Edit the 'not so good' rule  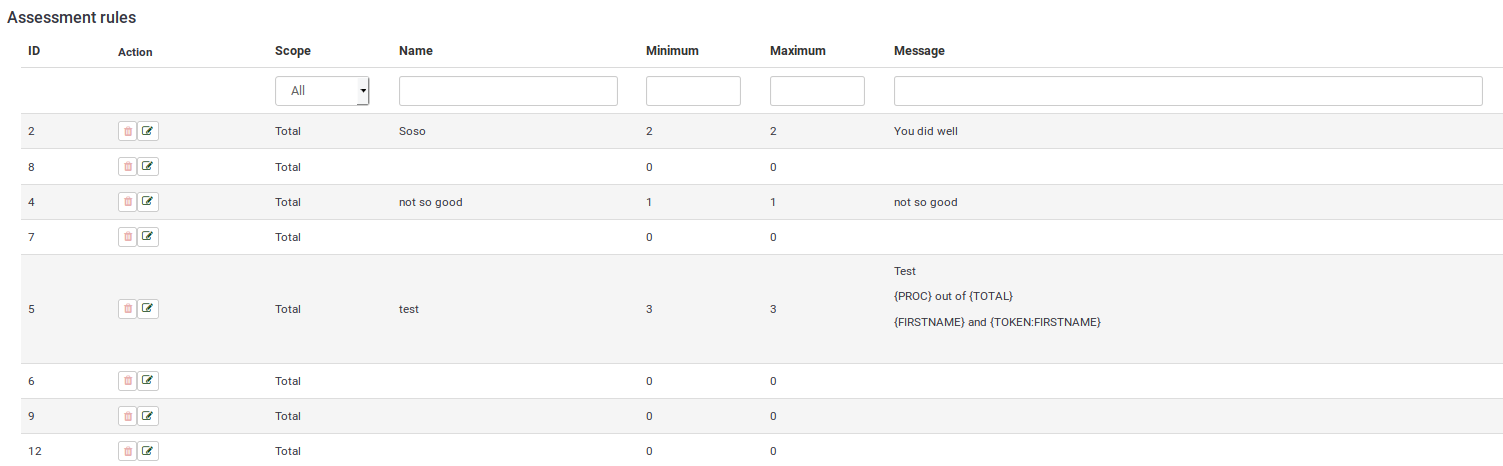148,202
